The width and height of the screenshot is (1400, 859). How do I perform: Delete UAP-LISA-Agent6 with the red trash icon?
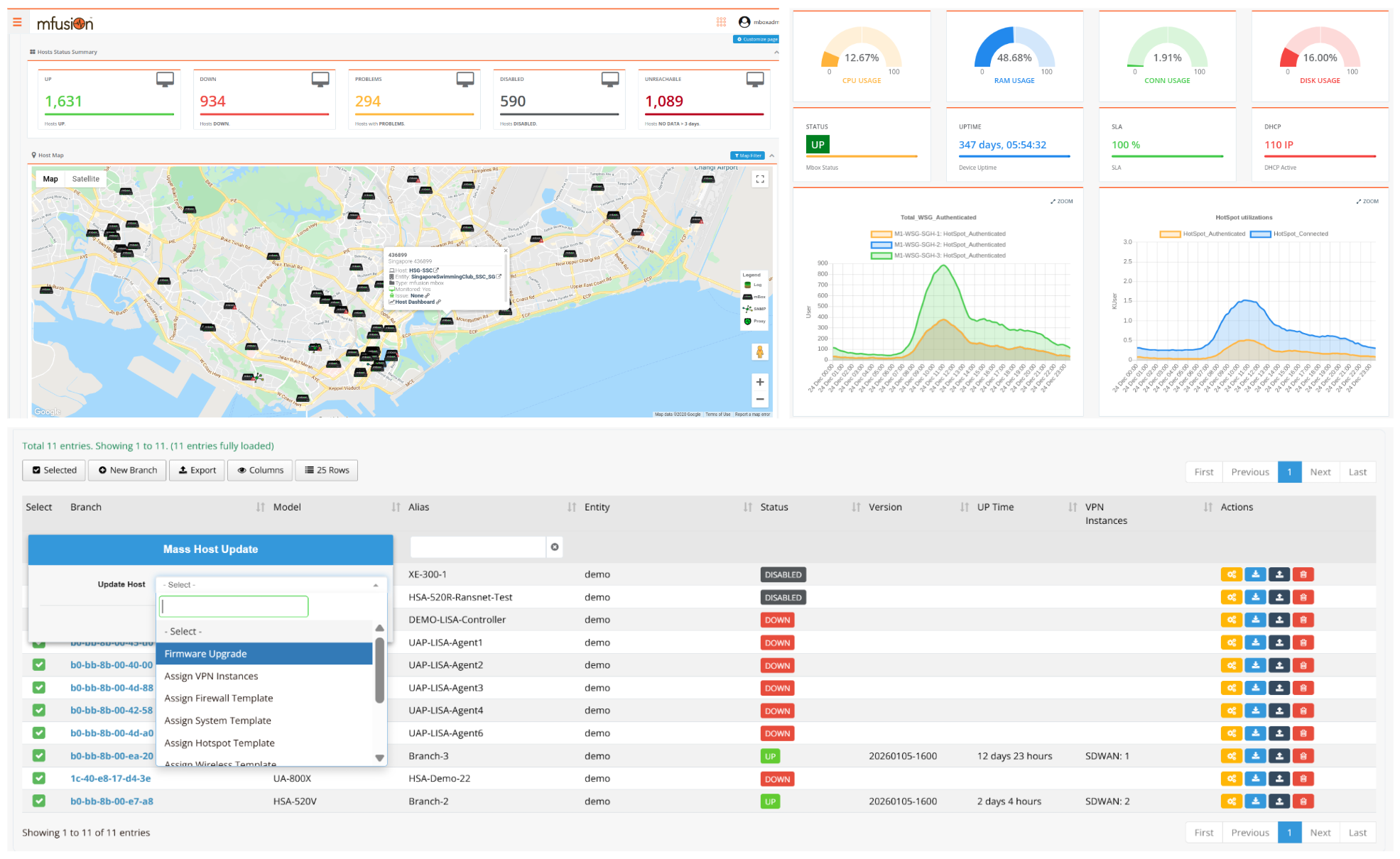point(1303,733)
